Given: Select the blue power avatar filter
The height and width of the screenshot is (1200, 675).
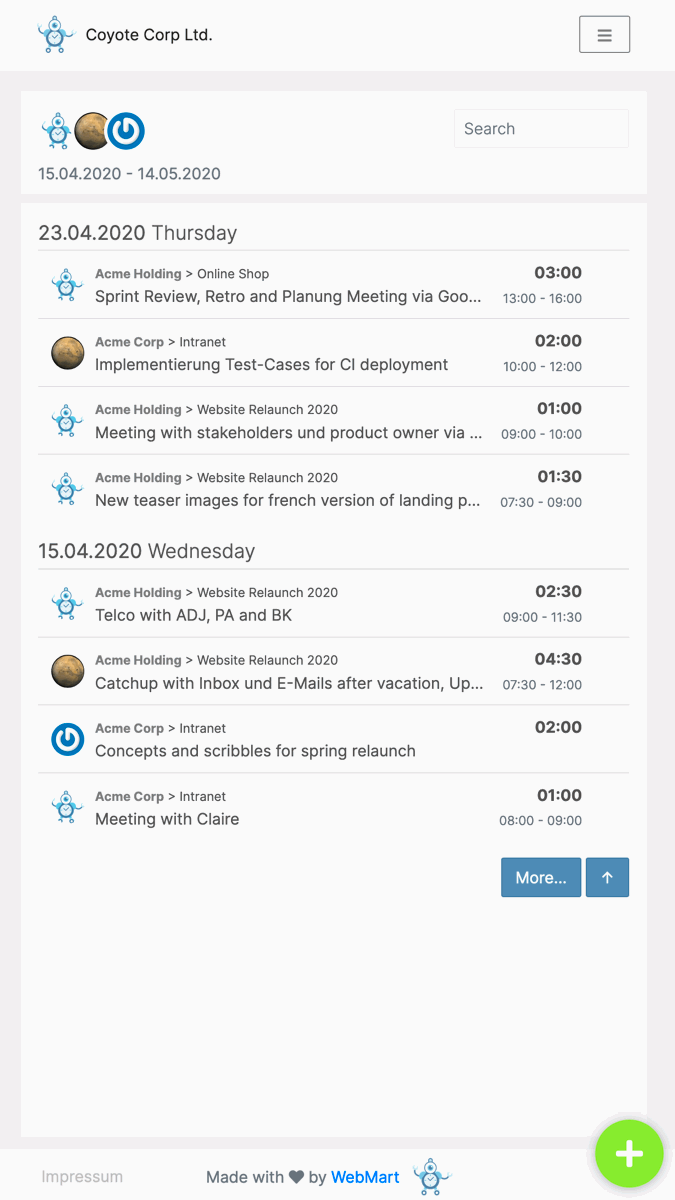Looking at the screenshot, I should [127, 131].
